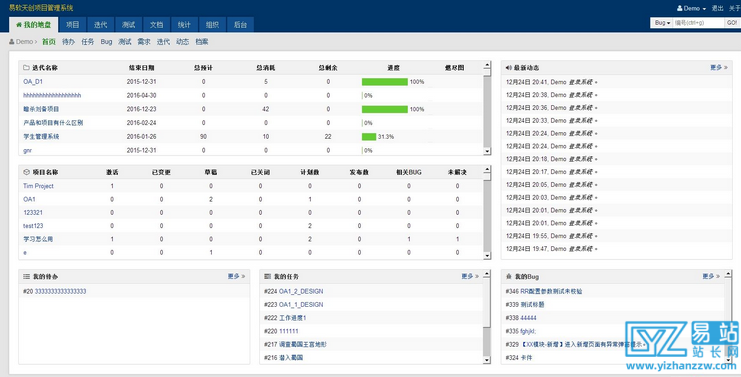Viewport: 741px width, 377px height.
Task: Select 档案 in the sub menu
Action: coord(202,42)
